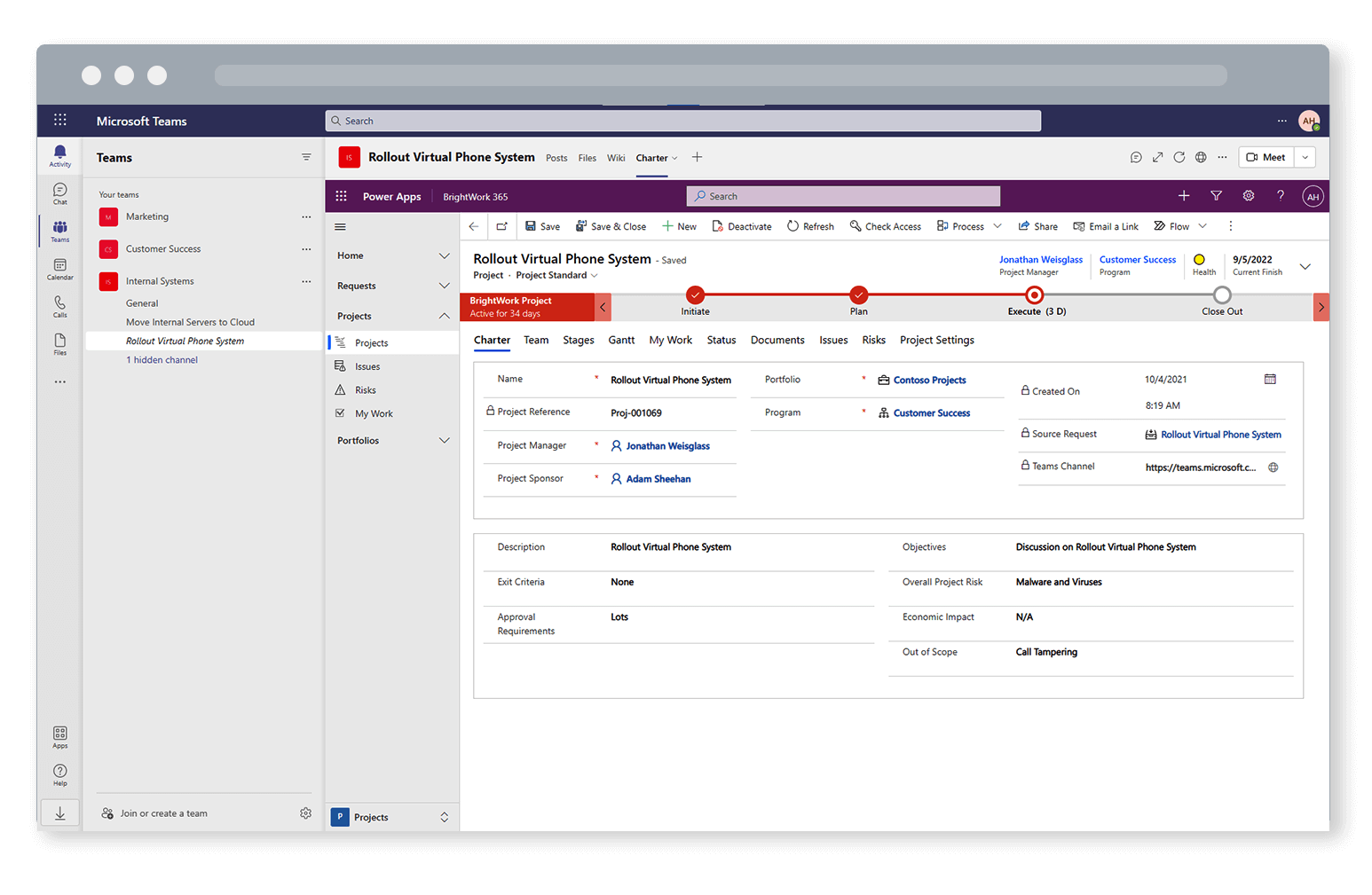Open Files in Teams rail
Viewport: 1372px width, 895px height.
click(59, 344)
